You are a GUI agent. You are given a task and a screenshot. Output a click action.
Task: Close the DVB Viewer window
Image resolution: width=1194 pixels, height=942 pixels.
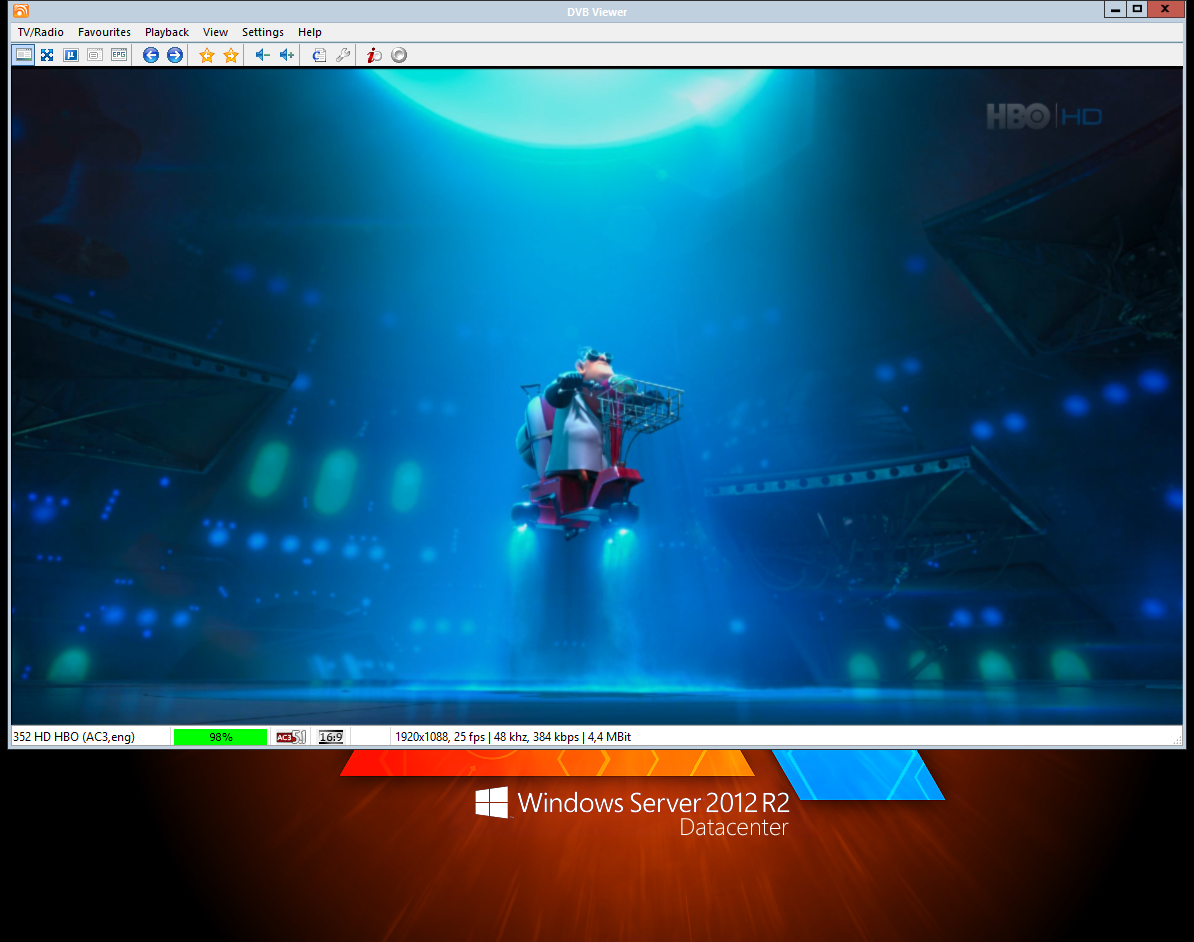click(x=1166, y=9)
